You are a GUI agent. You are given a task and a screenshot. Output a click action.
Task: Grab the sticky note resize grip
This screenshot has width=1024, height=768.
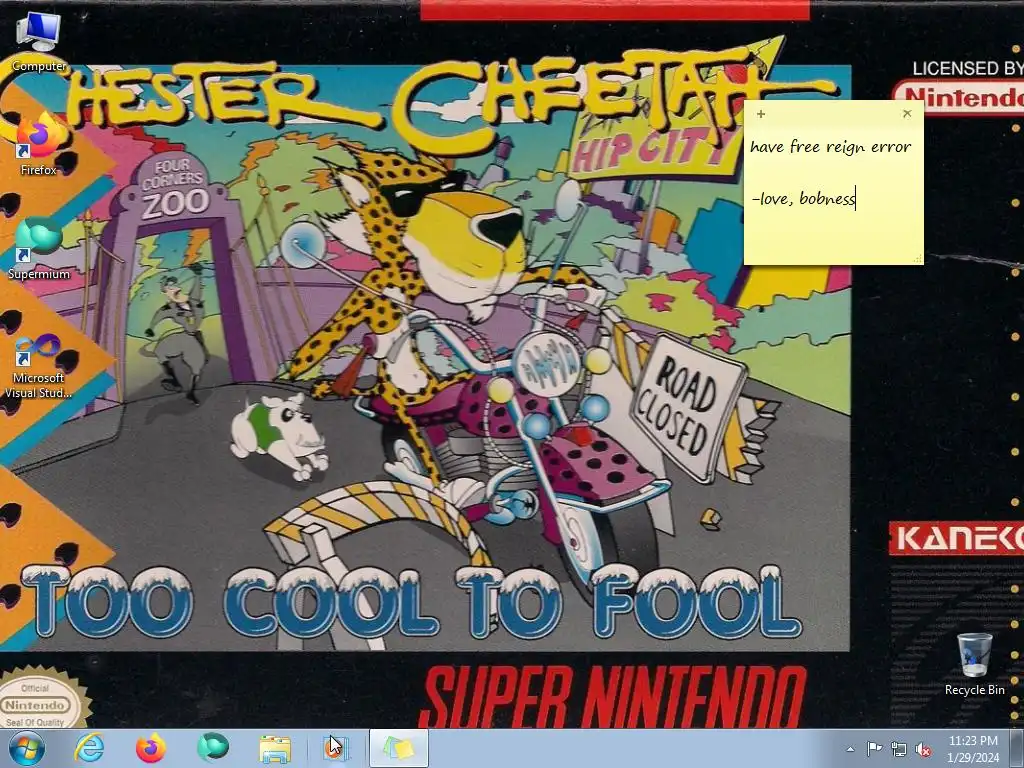tap(918, 259)
